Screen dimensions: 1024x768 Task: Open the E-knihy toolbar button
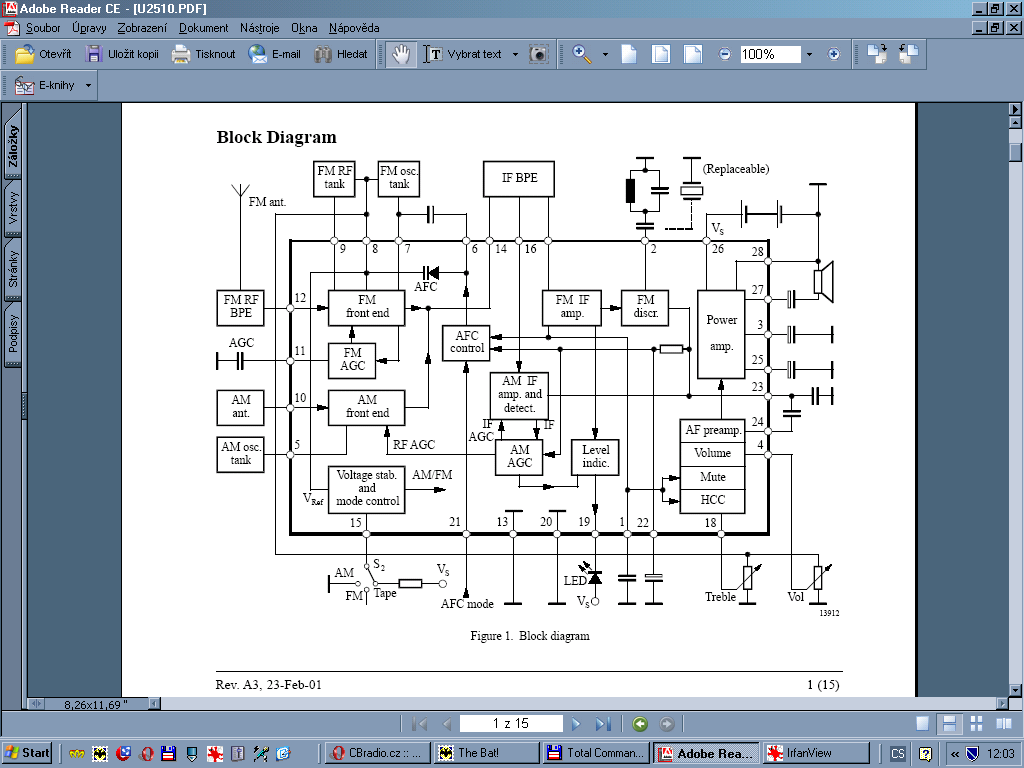tap(44, 86)
